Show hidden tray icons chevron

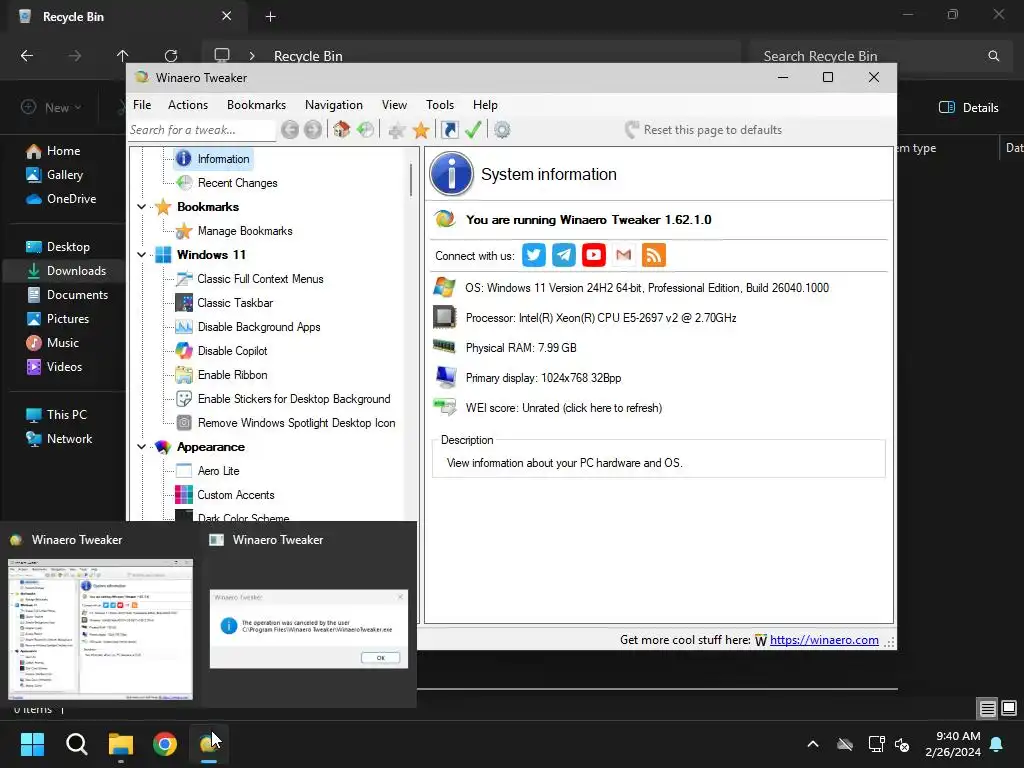point(813,744)
